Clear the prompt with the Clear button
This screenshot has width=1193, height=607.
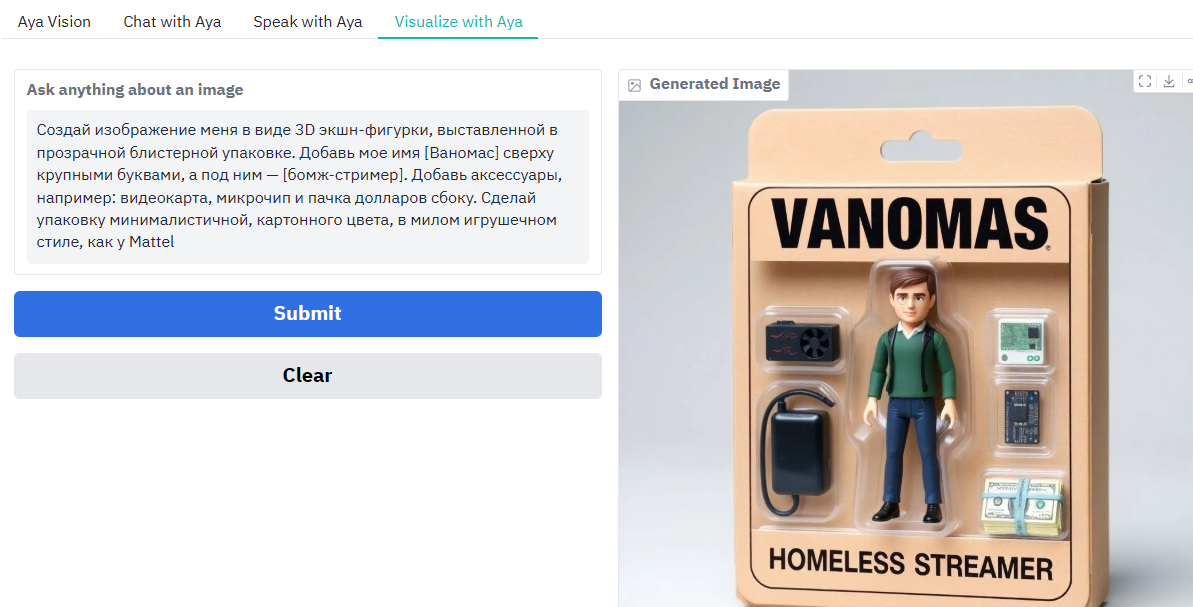(307, 376)
